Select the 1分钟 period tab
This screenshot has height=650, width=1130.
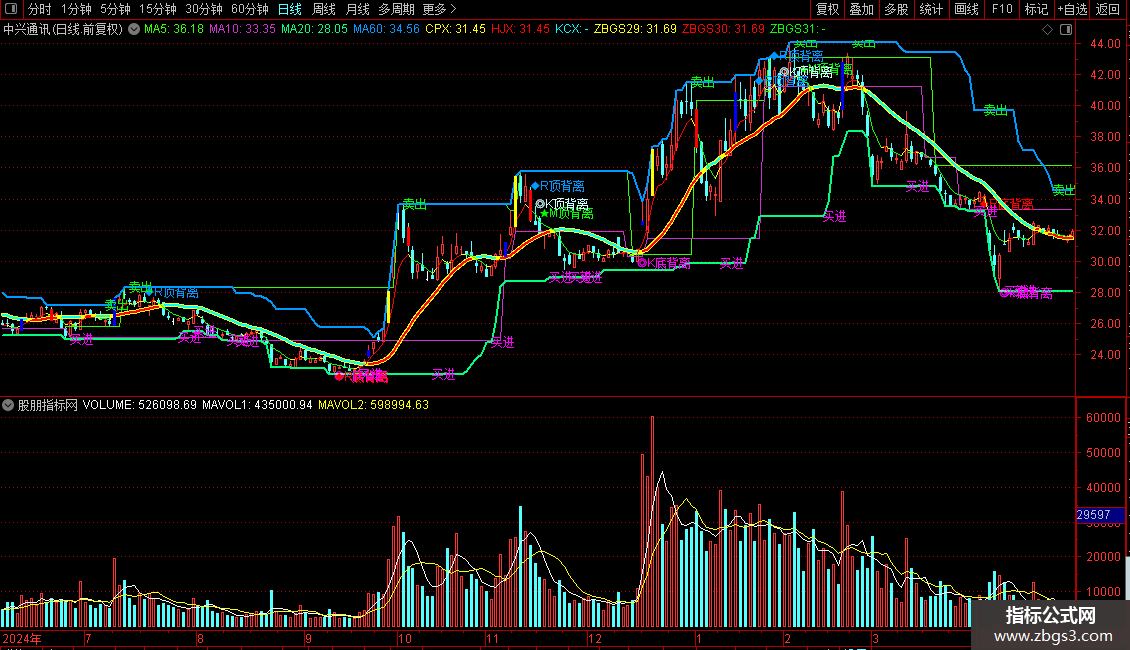coord(76,9)
